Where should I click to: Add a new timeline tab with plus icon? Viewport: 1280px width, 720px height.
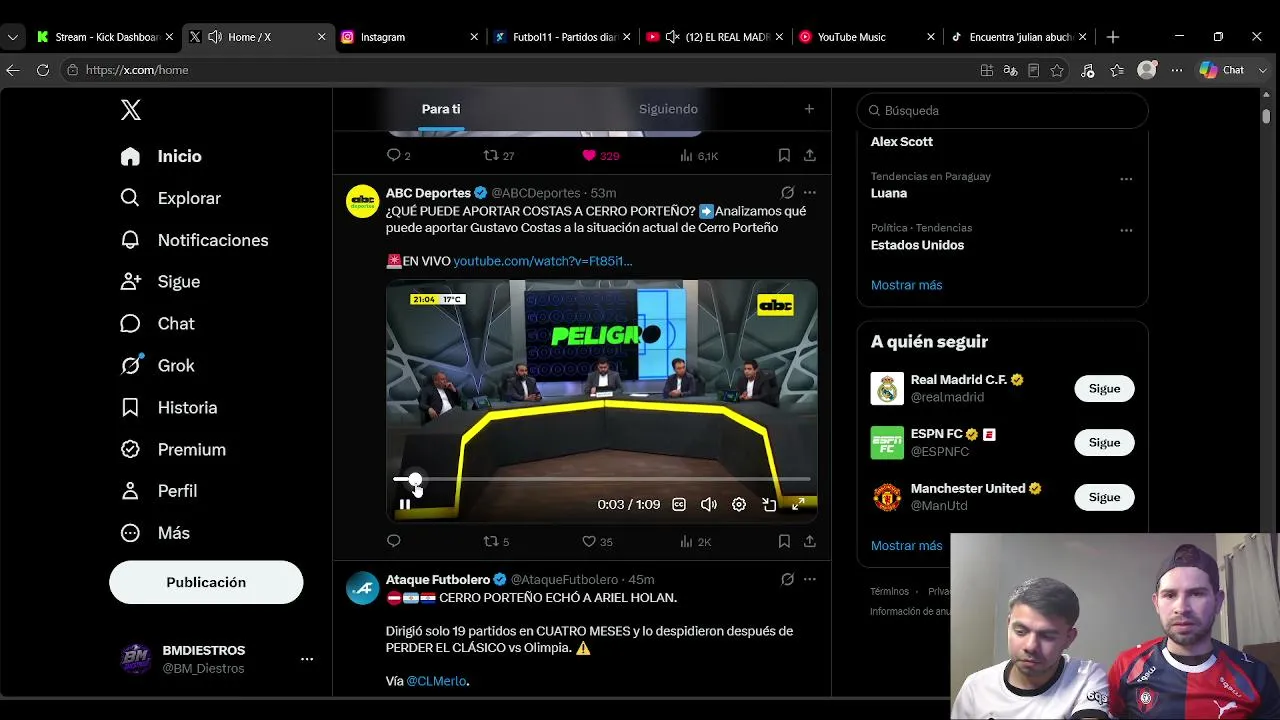[x=809, y=109]
